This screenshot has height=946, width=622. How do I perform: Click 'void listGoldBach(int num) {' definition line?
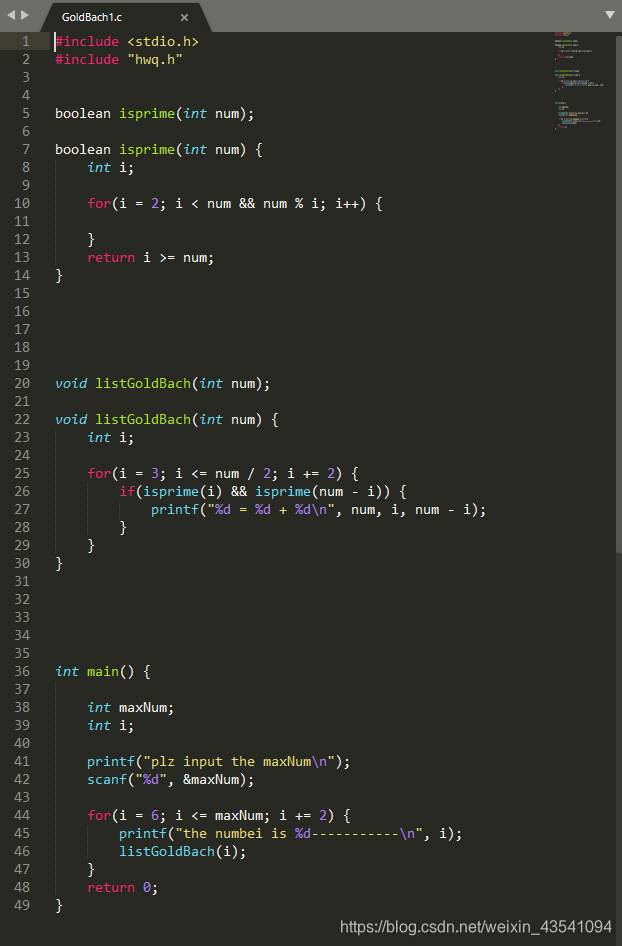click(167, 420)
